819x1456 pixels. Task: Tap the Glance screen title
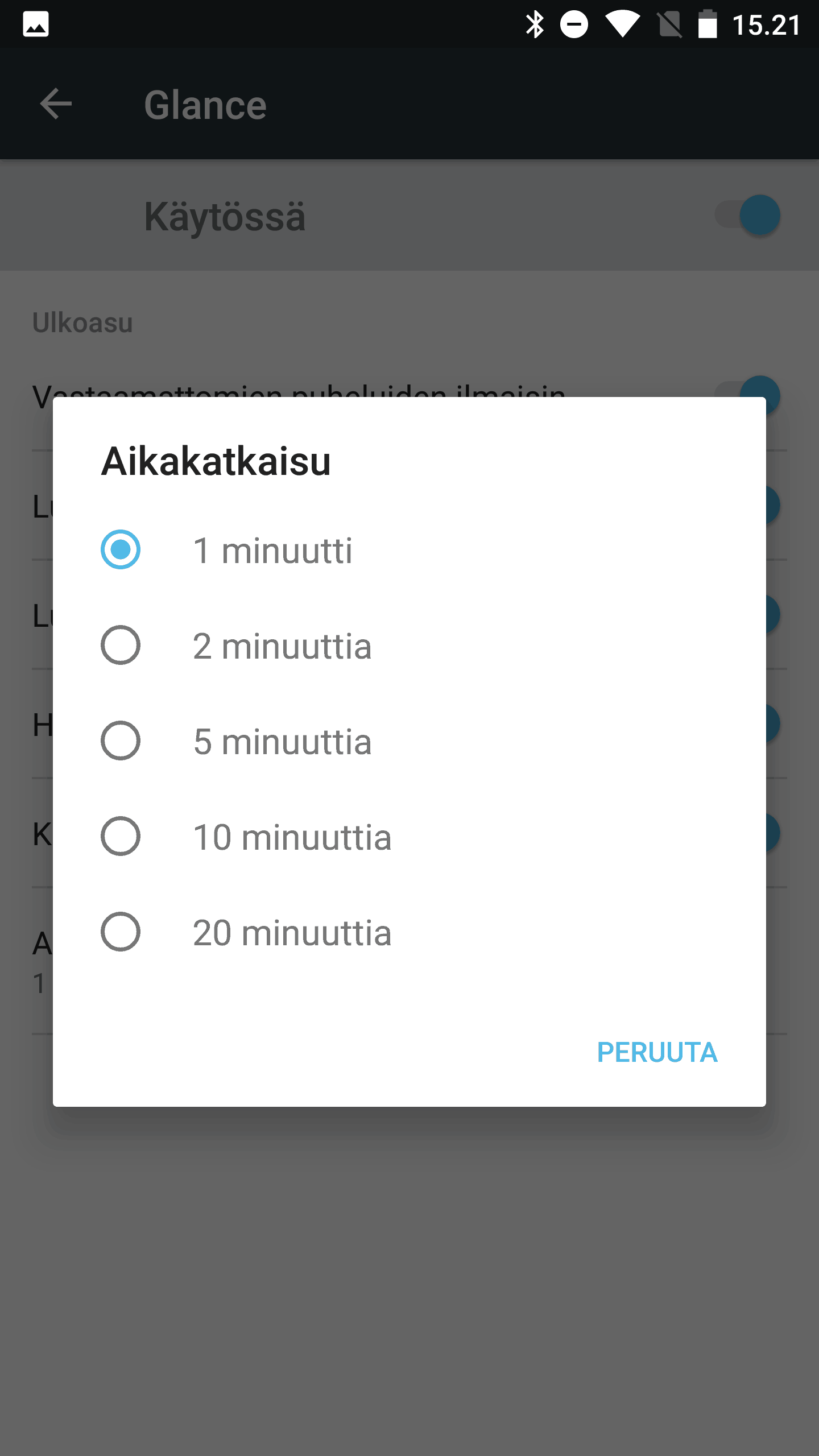205,105
